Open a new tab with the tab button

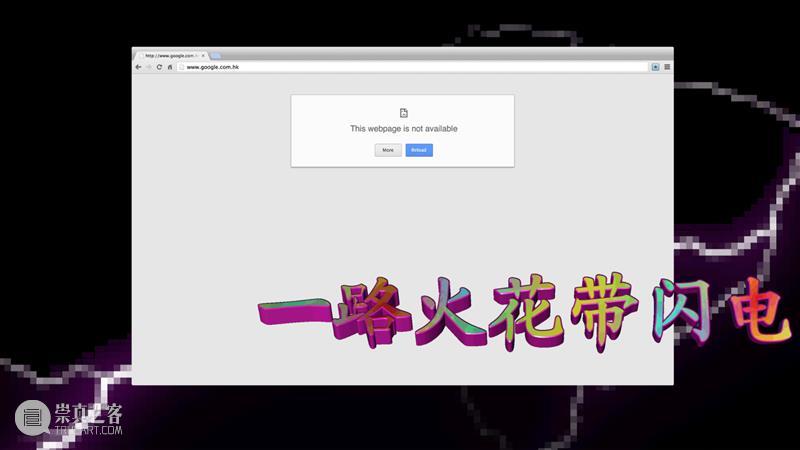pyautogui.click(x=215, y=55)
